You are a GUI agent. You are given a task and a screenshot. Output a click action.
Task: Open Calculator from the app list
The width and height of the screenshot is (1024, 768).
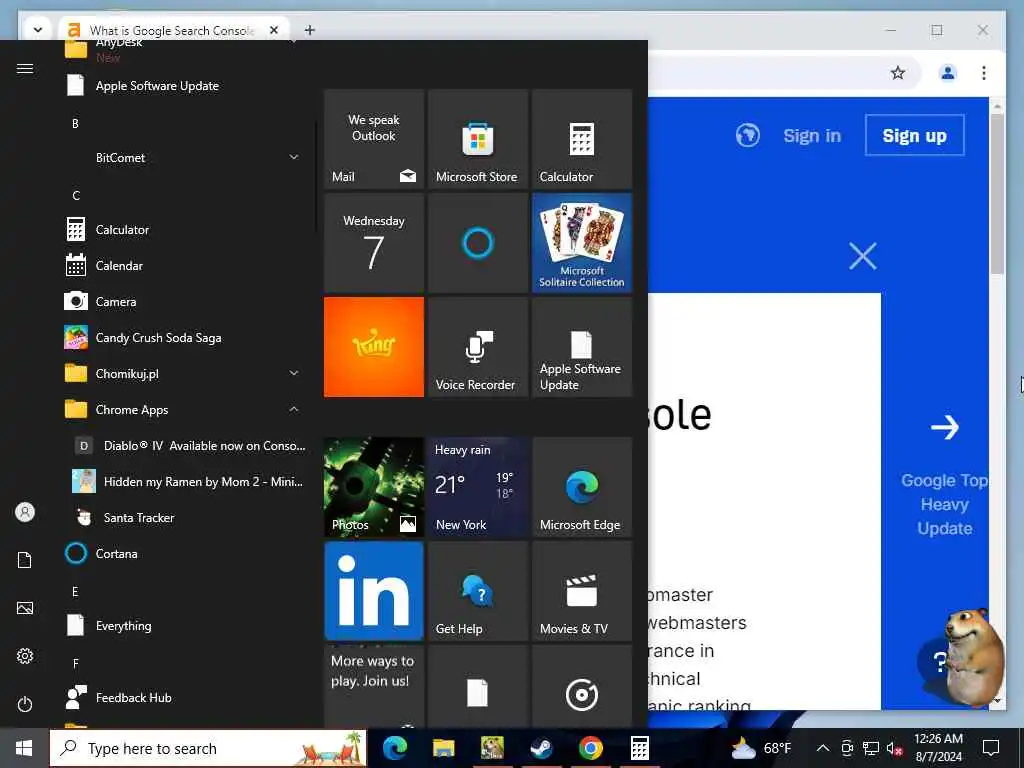pyautogui.click(x=185, y=230)
